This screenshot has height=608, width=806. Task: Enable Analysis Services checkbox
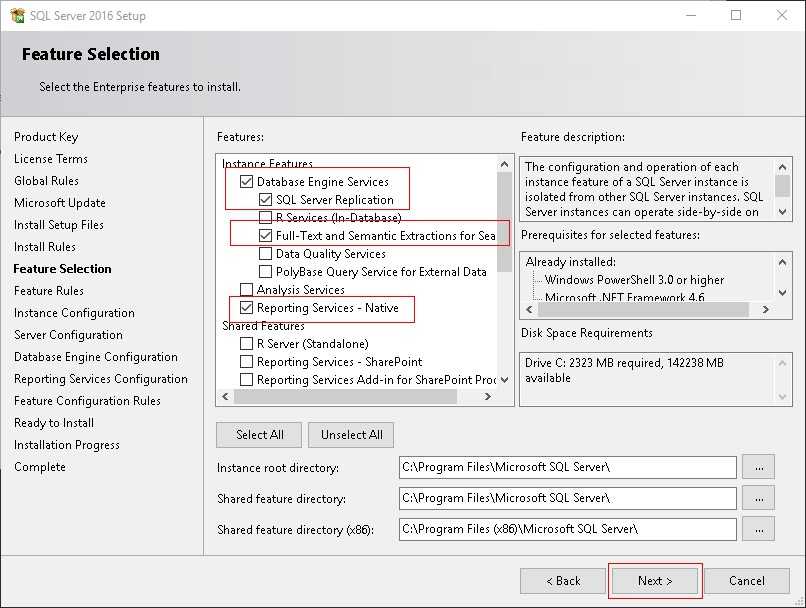point(246,289)
